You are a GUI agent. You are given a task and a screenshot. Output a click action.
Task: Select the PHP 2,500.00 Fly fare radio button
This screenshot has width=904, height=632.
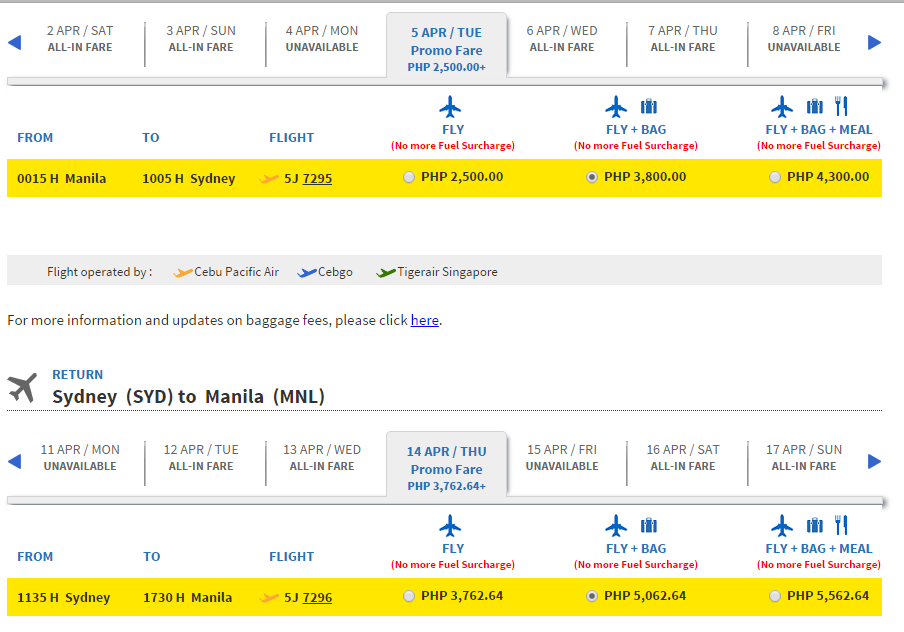409,177
